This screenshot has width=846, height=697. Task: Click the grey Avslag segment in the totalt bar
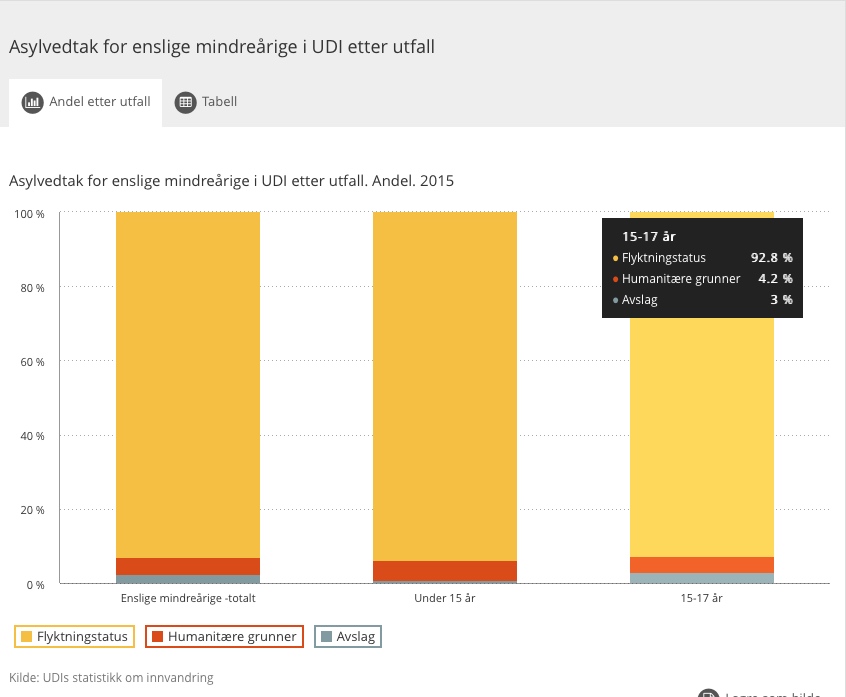(x=188, y=579)
